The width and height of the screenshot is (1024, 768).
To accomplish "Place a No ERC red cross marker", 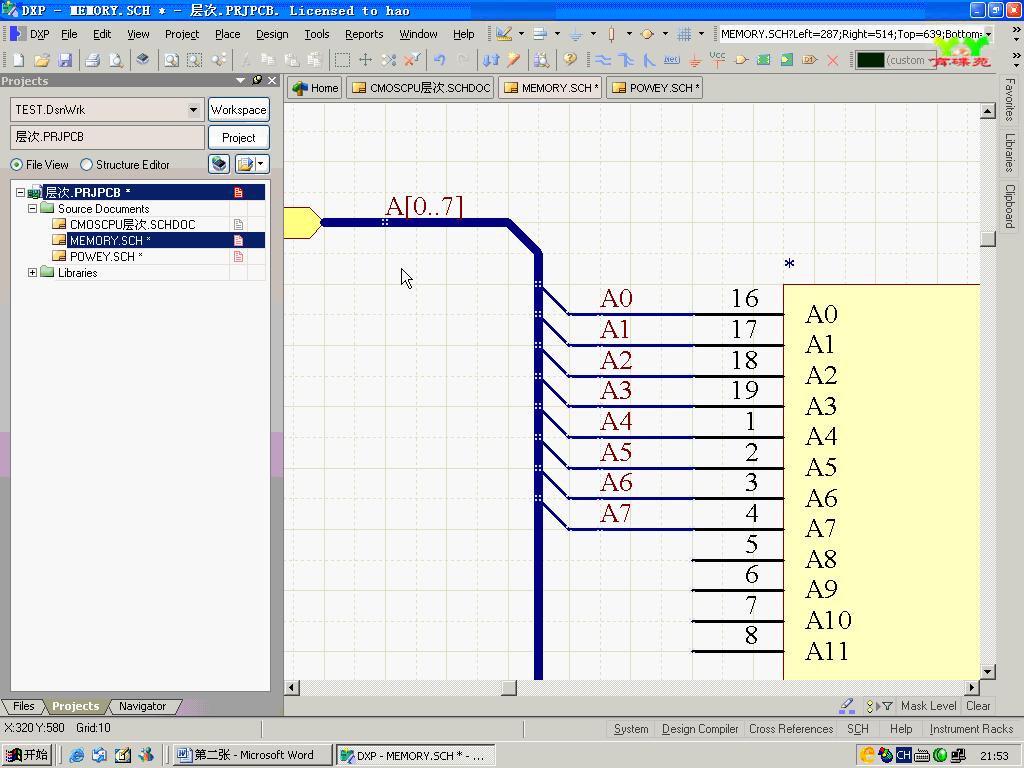I will tap(833, 60).
